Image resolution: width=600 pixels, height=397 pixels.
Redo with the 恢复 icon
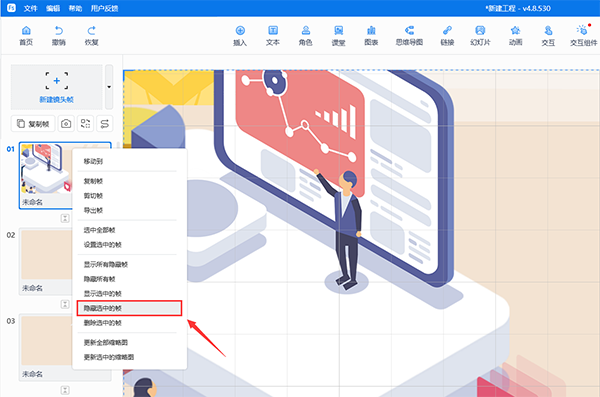[x=91, y=36]
